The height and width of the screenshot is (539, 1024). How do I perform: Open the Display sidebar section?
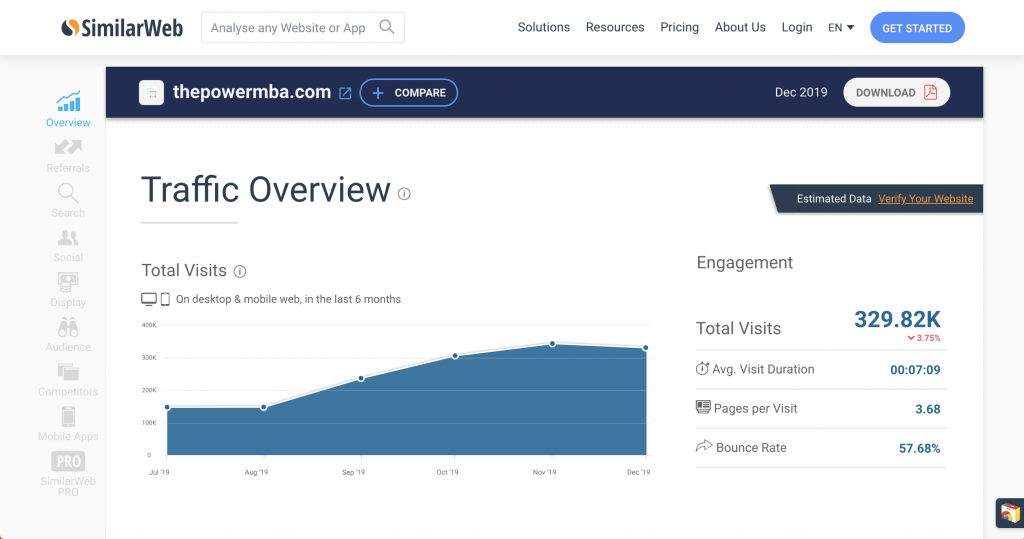click(x=68, y=290)
